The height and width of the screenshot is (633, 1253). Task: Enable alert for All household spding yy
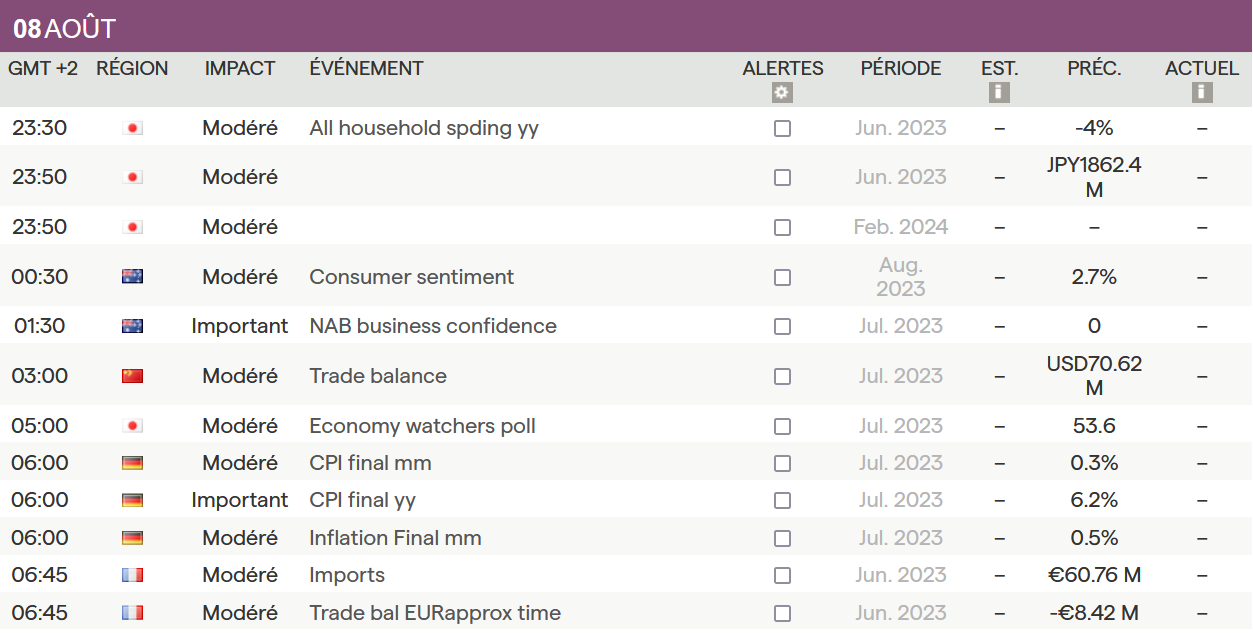pyautogui.click(x=782, y=129)
